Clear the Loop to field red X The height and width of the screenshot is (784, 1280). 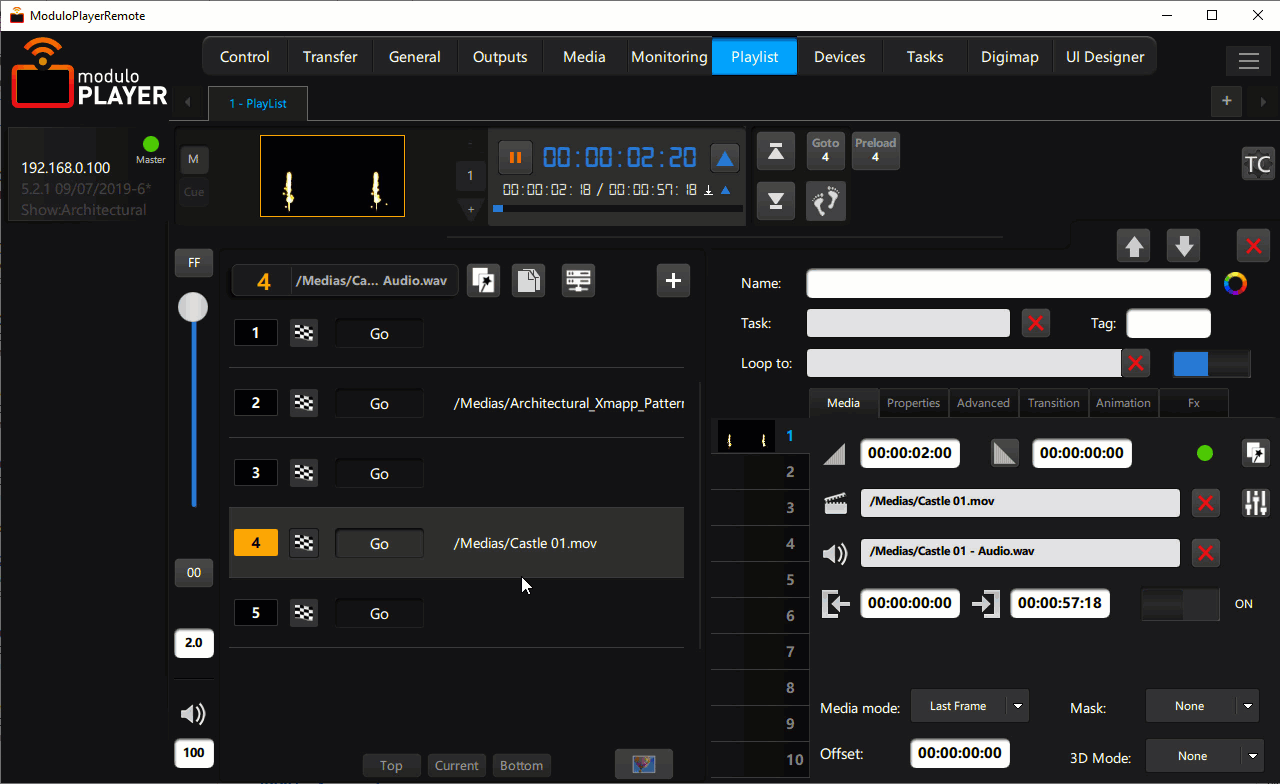tap(1135, 363)
